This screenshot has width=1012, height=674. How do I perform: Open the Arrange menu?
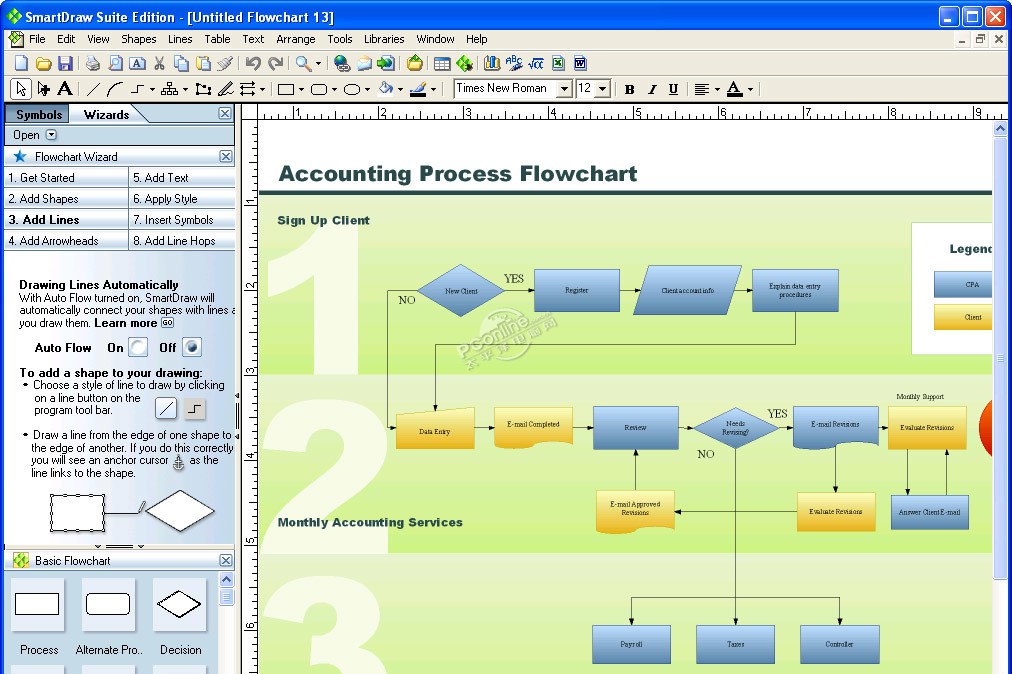[295, 39]
